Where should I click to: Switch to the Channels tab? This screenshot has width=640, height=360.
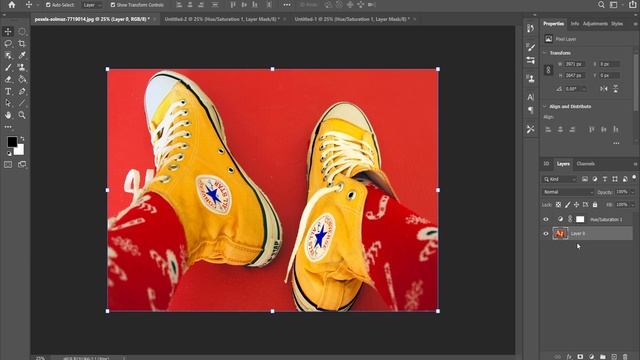pos(586,164)
